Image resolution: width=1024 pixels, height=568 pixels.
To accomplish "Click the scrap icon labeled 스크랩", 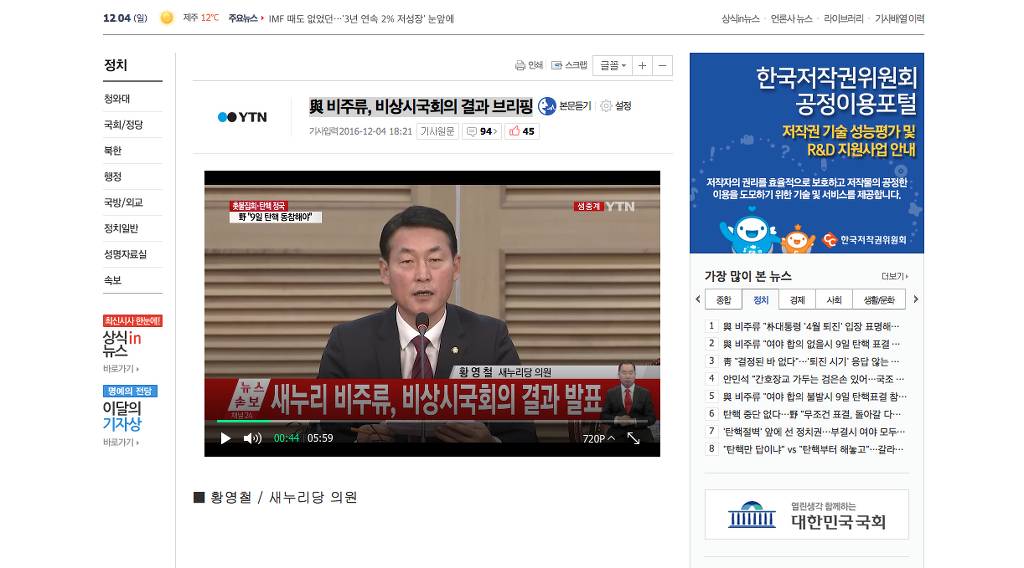I will pyautogui.click(x=569, y=65).
